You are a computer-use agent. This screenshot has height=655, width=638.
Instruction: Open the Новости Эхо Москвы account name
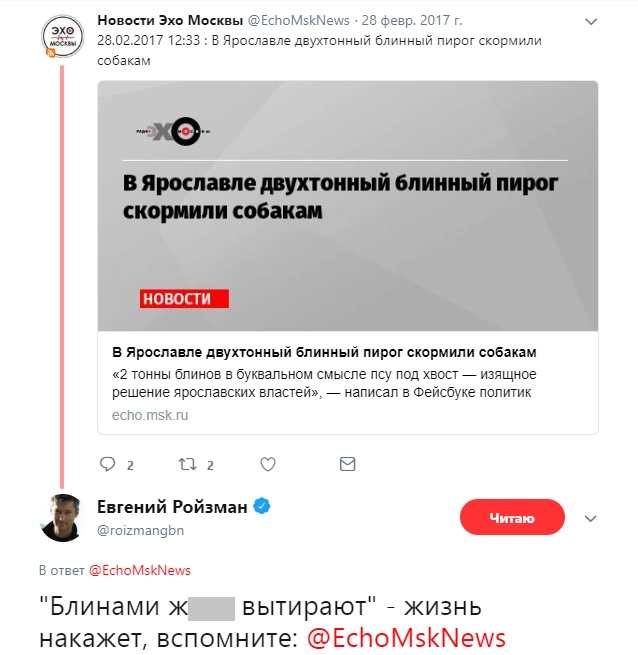[170, 20]
